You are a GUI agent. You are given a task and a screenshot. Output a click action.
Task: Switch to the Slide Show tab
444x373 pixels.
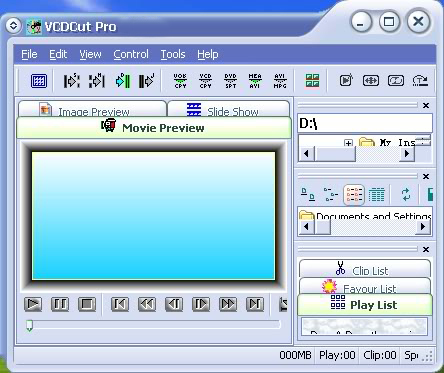(x=229, y=109)
